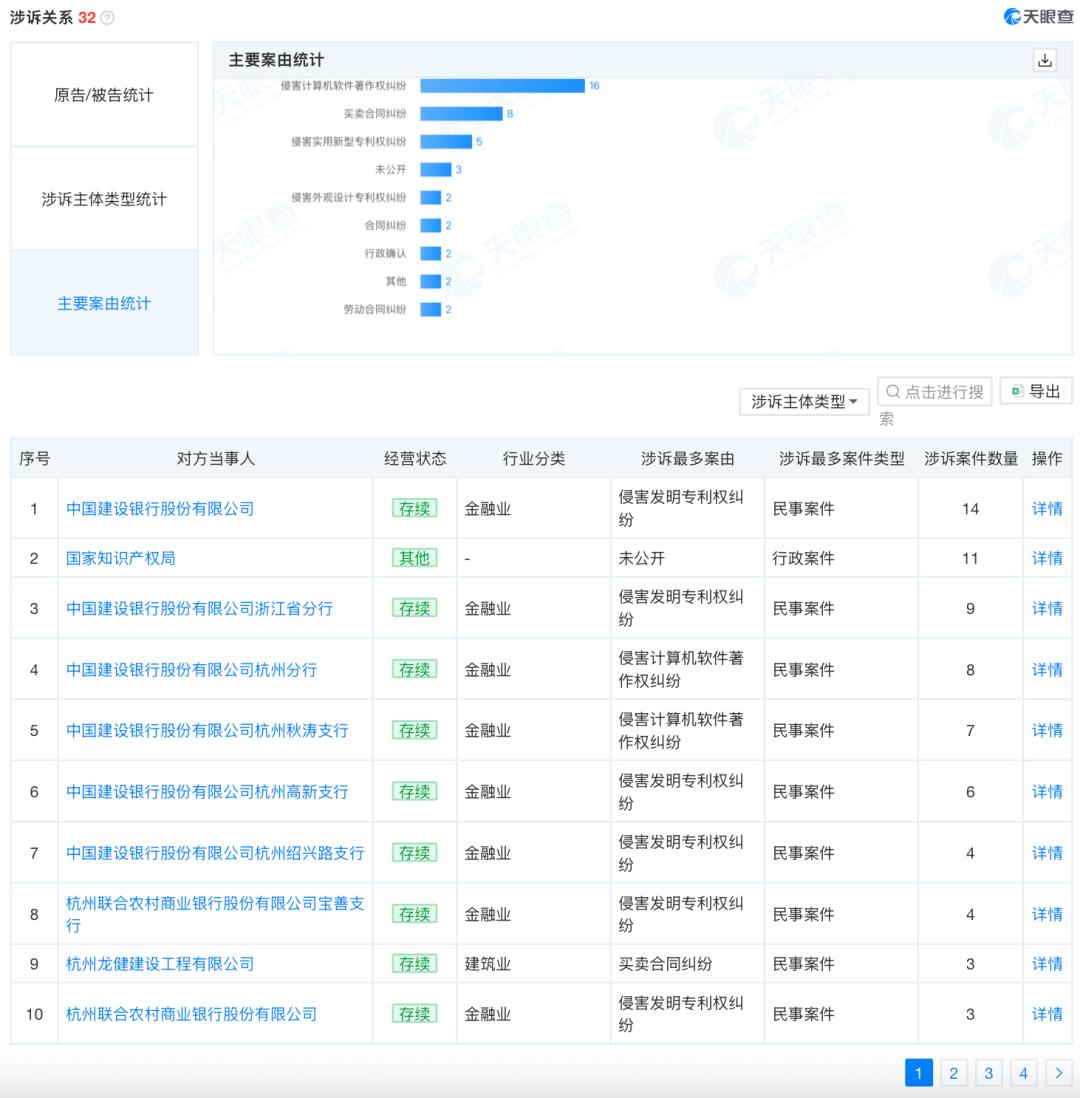Select the 主要案由统计 tab
This screenshot has height=1098, width=1080.
click(104, 303)
